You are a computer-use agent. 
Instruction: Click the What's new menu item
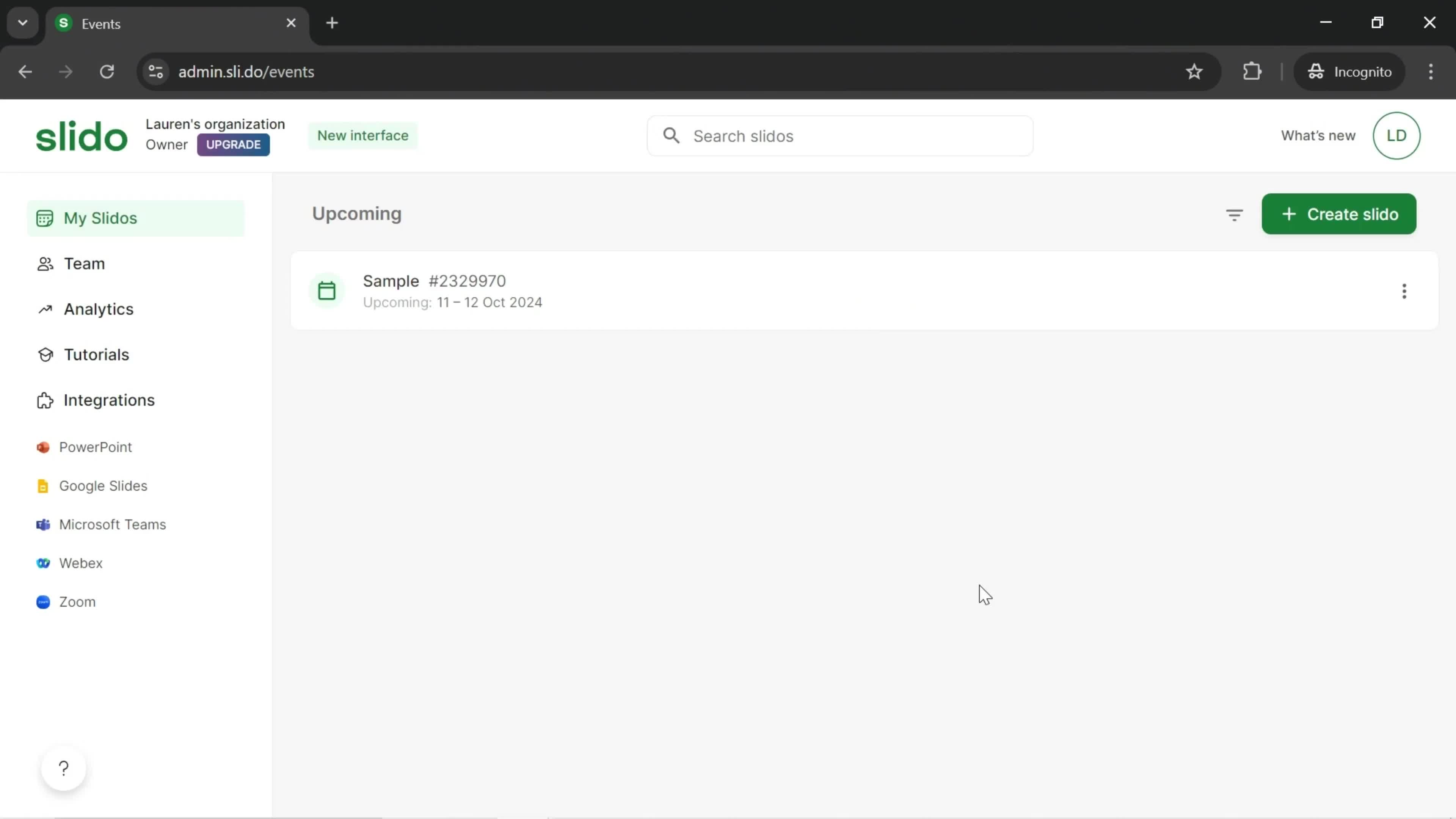pos(1318,135)
